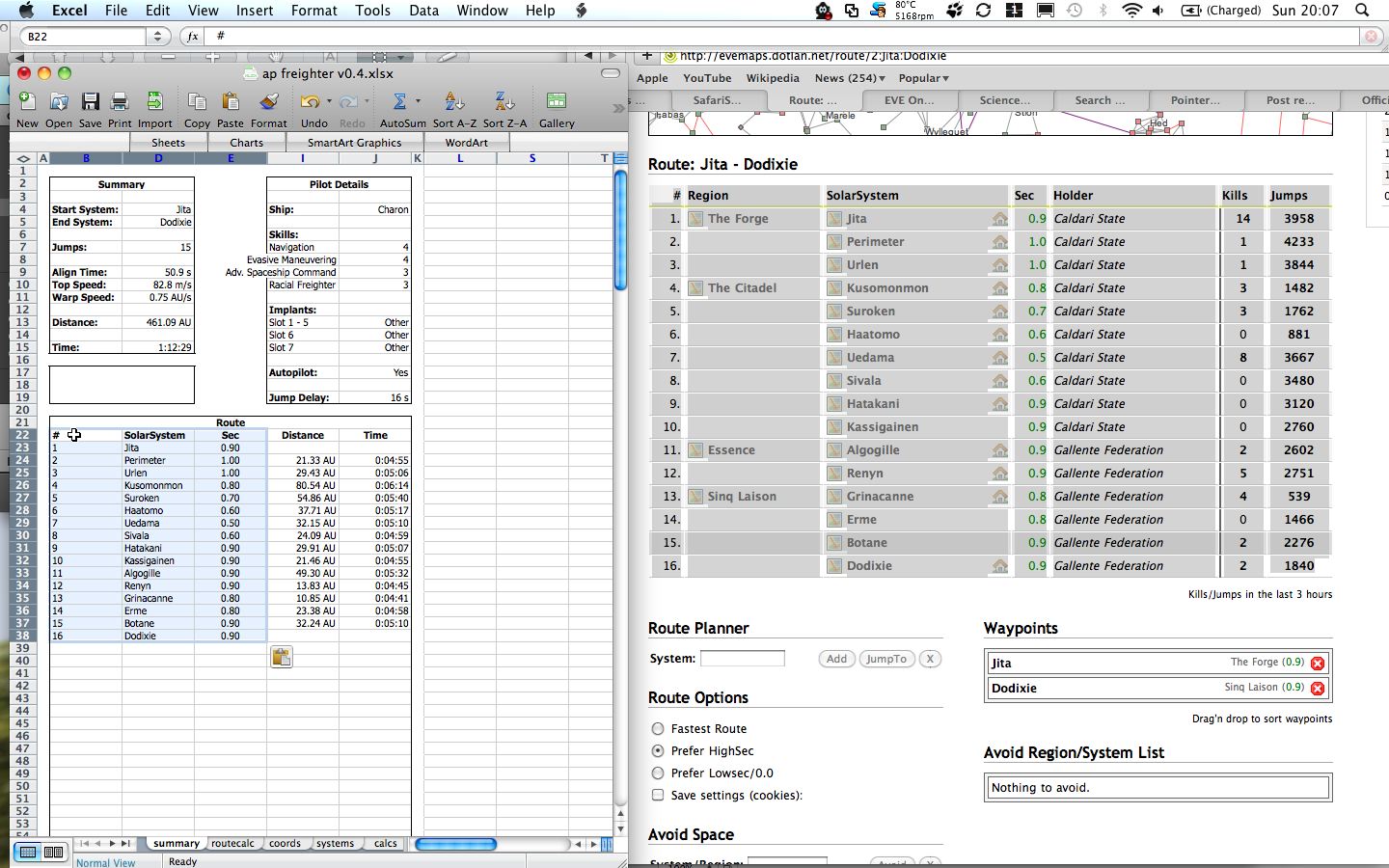Open the Excel Insert menu
This screenshot has height=868, width=1389.
click(x=255, y=11)
